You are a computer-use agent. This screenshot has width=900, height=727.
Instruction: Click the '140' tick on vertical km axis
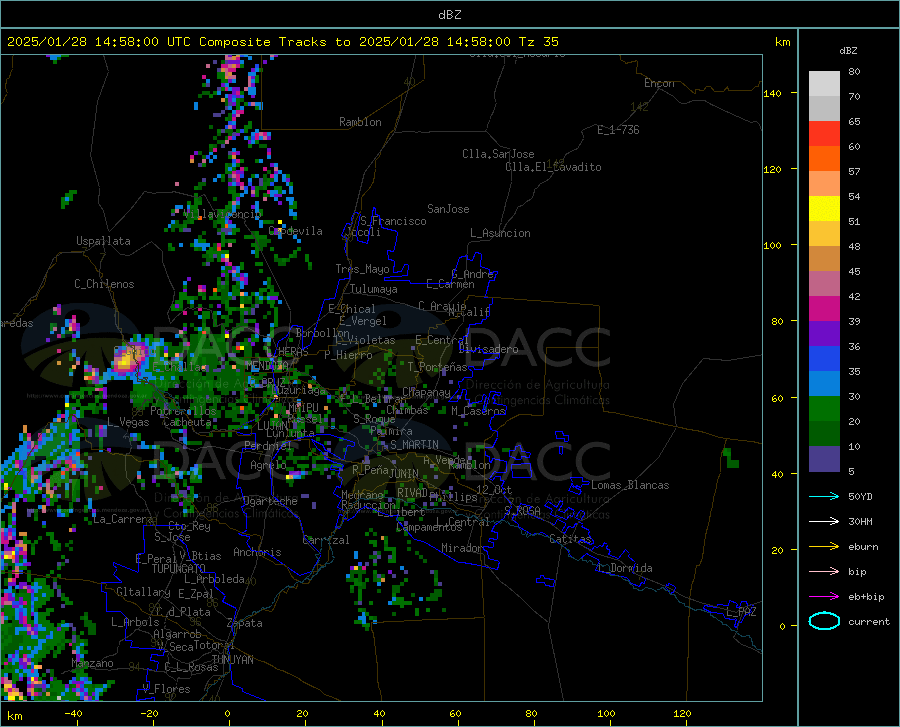click(772, 93)
